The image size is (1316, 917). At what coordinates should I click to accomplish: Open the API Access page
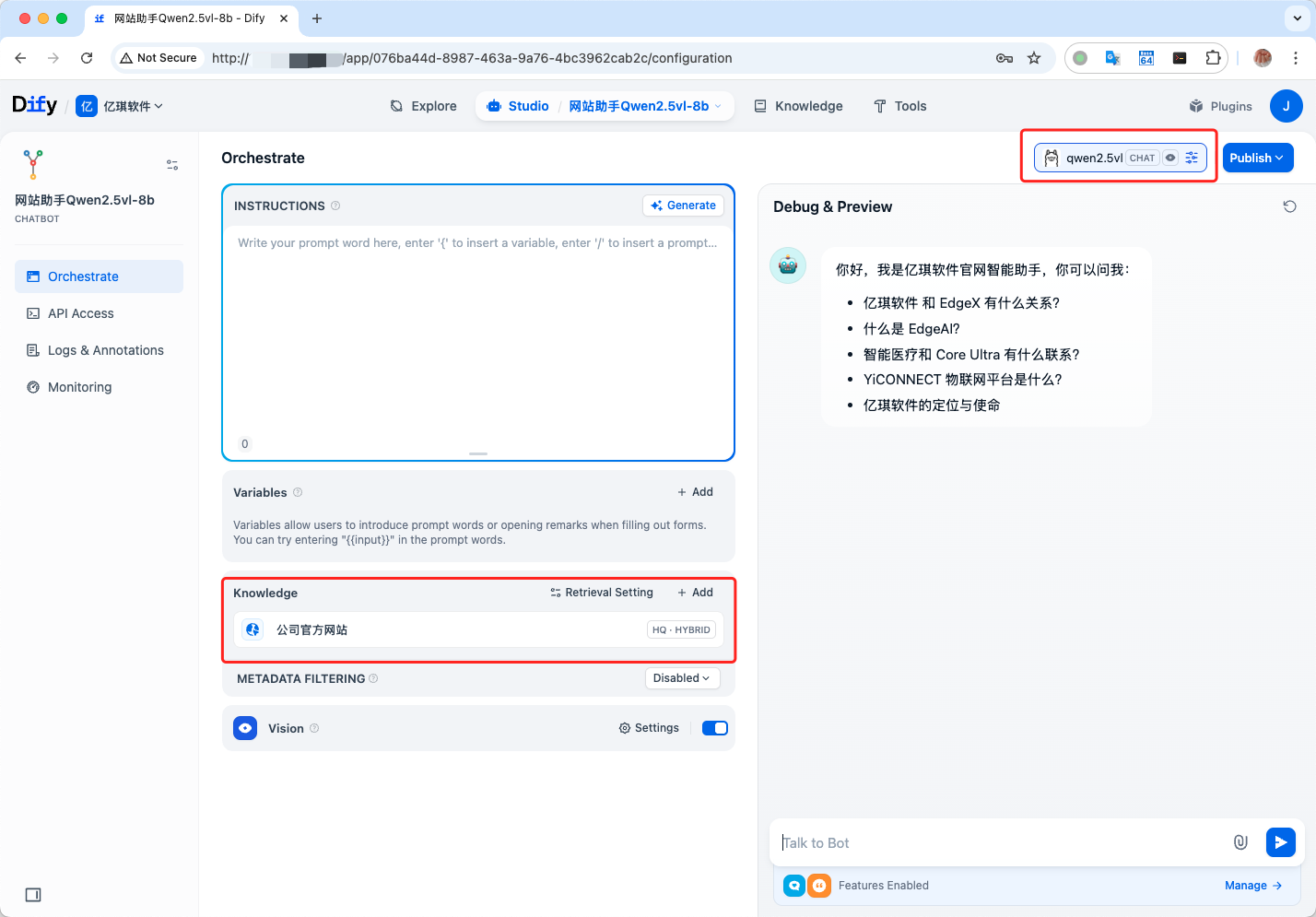[x=81, y=313]
